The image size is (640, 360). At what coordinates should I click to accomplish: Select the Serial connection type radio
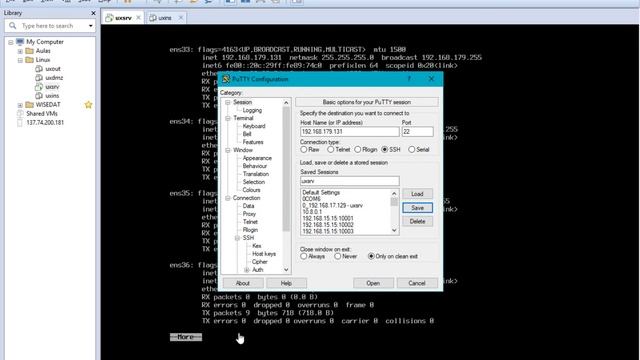point(411,150)
